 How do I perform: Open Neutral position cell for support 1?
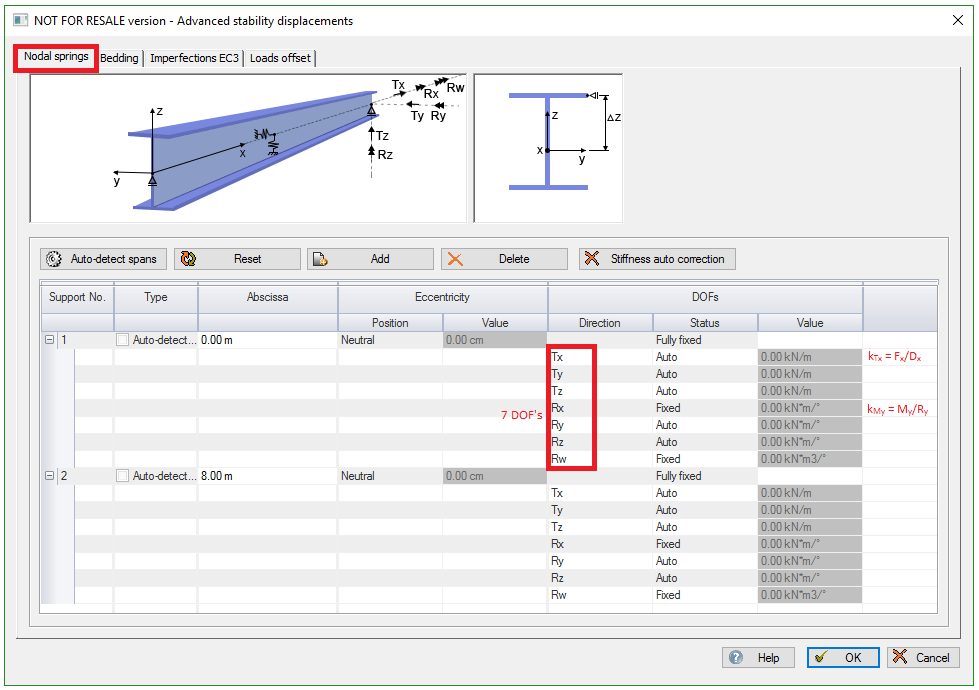pos(390,340)
